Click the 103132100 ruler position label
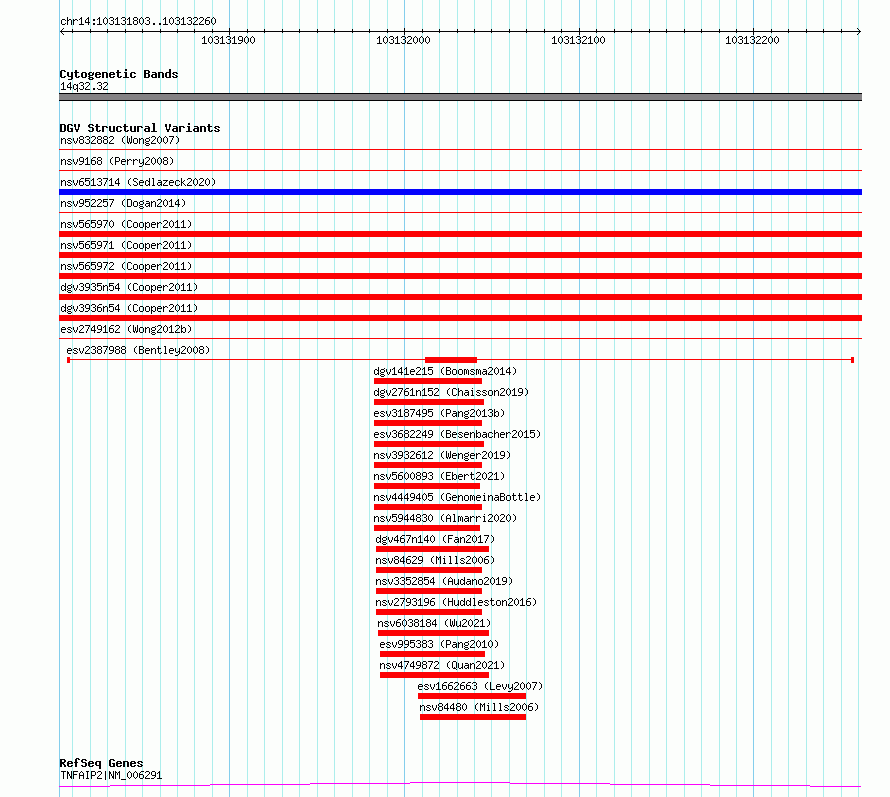 click(x=578, y=40)
